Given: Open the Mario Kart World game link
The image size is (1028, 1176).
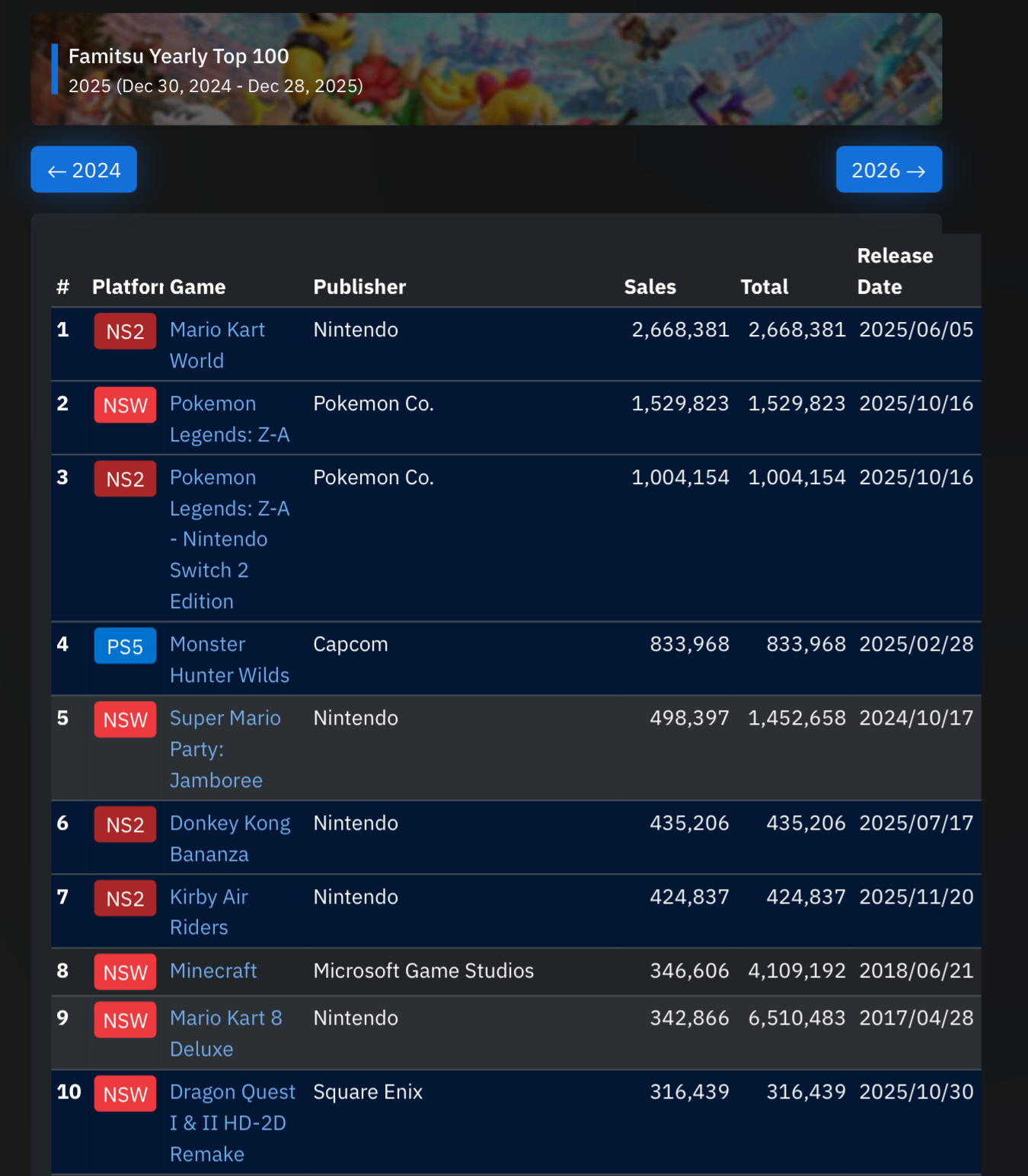Looking at the screenshot, I should pos(217,345).
